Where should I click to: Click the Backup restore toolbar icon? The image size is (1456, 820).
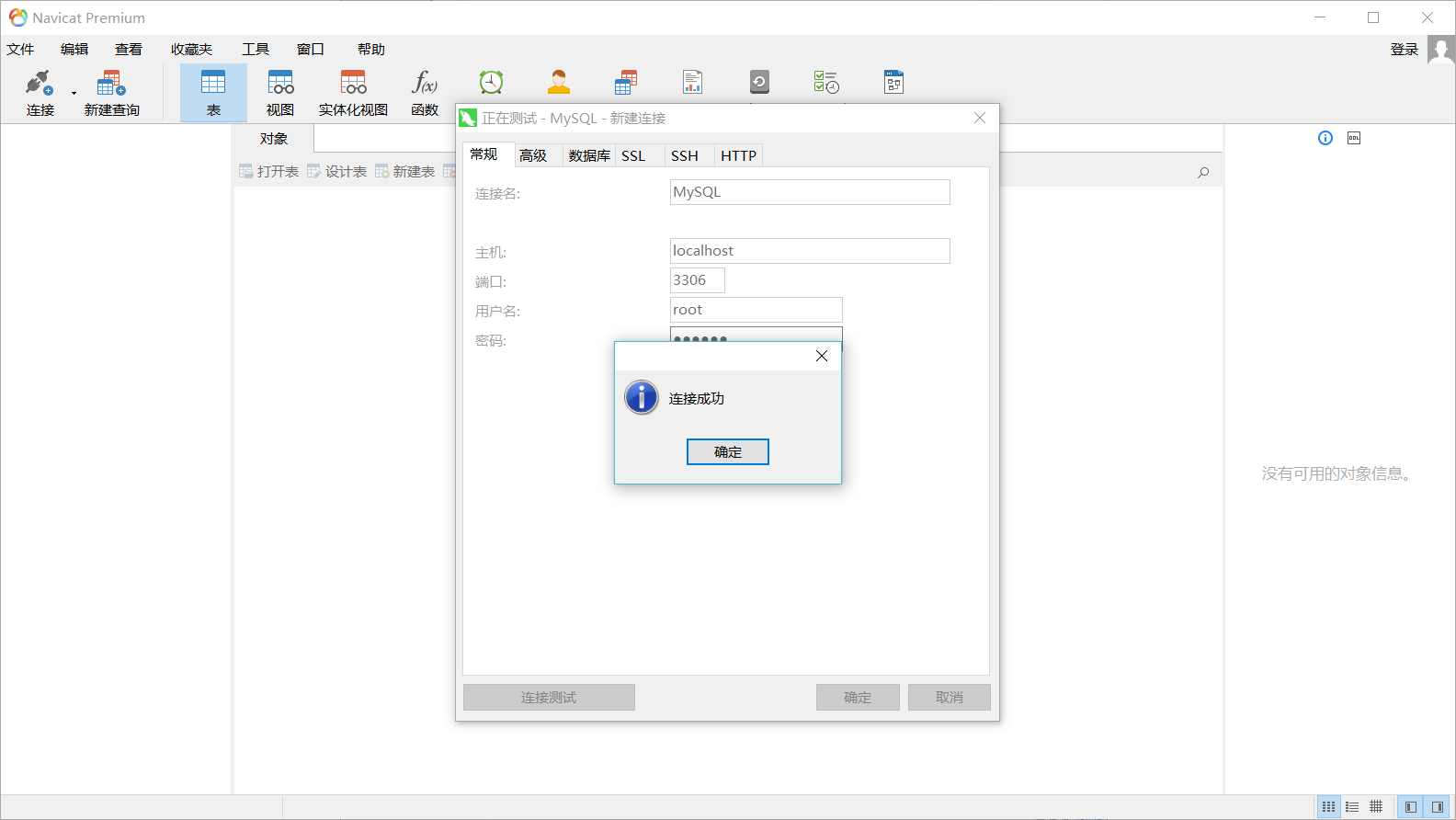coord(759,83)
